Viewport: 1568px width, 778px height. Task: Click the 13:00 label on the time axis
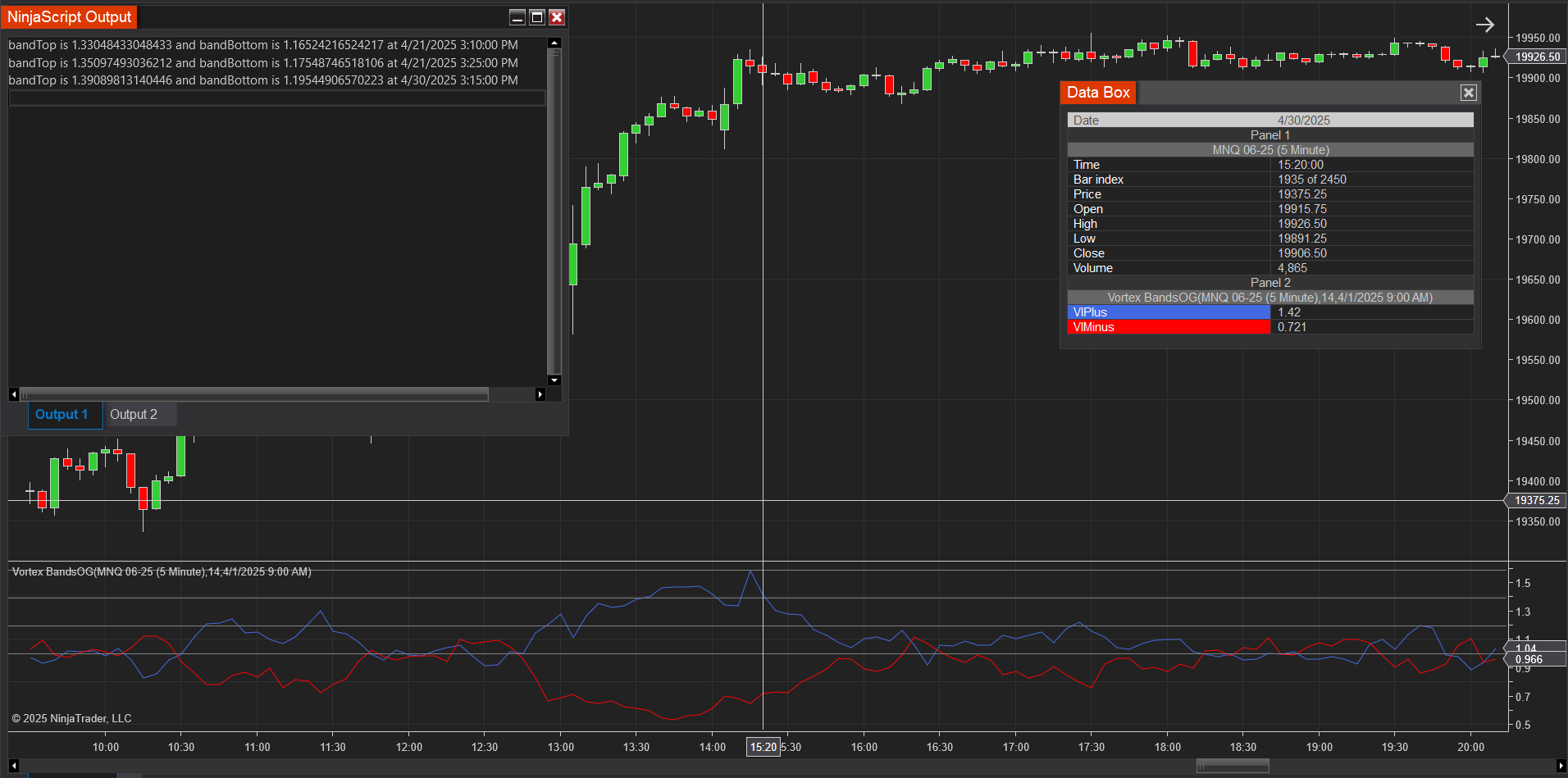pos(561,747)
